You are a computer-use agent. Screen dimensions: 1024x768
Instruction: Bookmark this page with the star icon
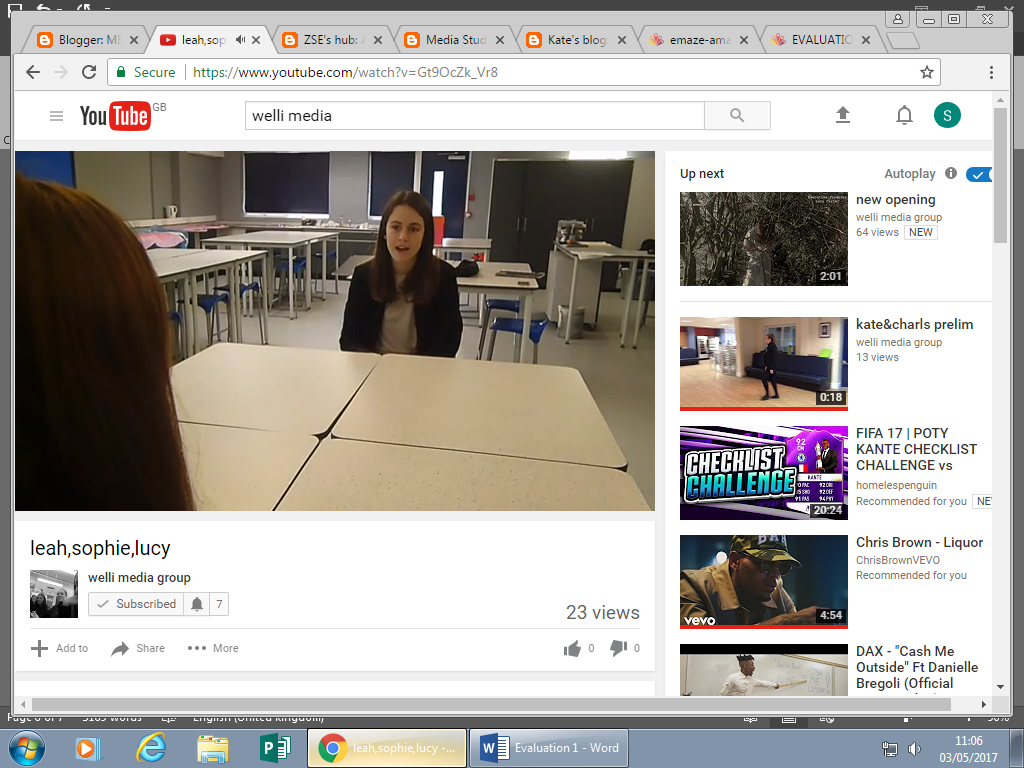(927, 72)
